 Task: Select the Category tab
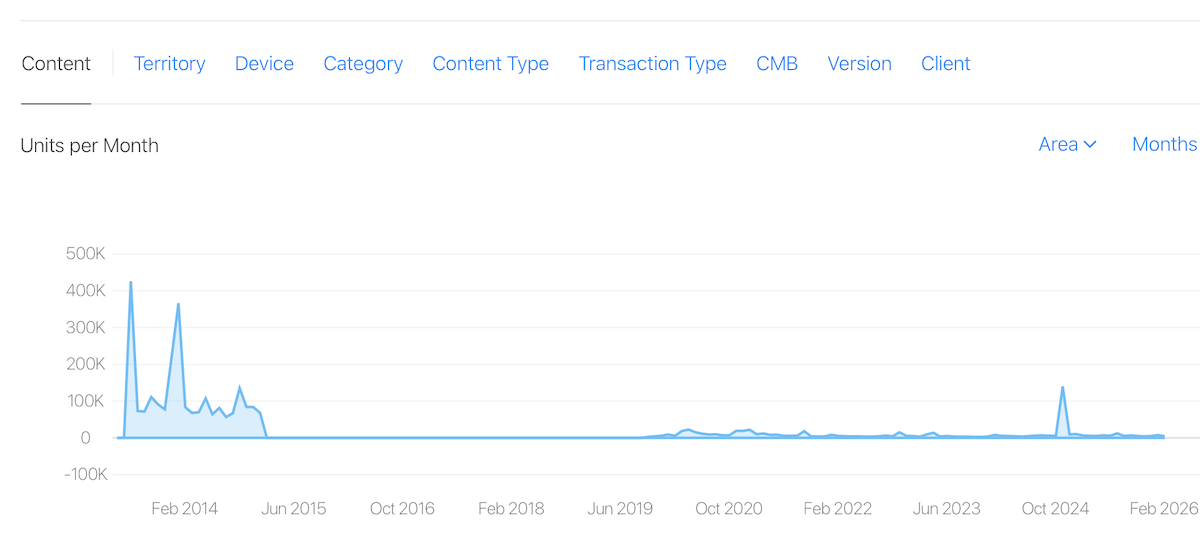click(x=363, y=64)
